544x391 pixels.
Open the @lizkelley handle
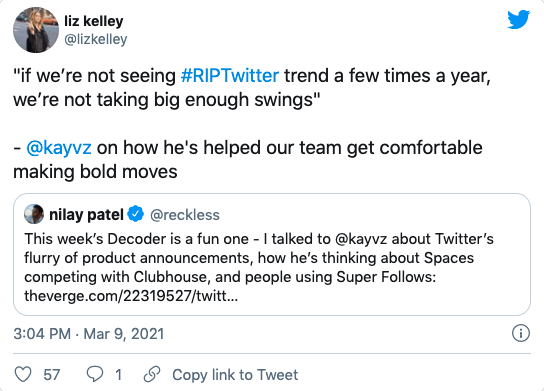[x=96, y=39]
